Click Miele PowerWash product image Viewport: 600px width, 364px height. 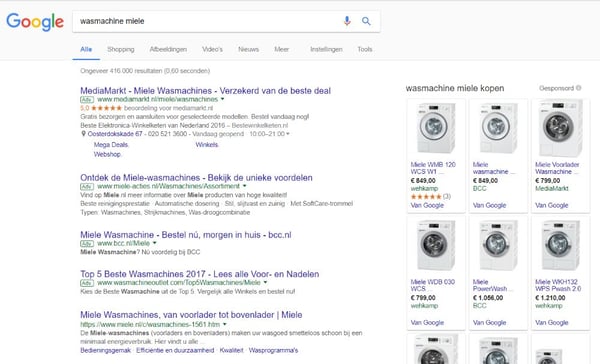(498, 245)
